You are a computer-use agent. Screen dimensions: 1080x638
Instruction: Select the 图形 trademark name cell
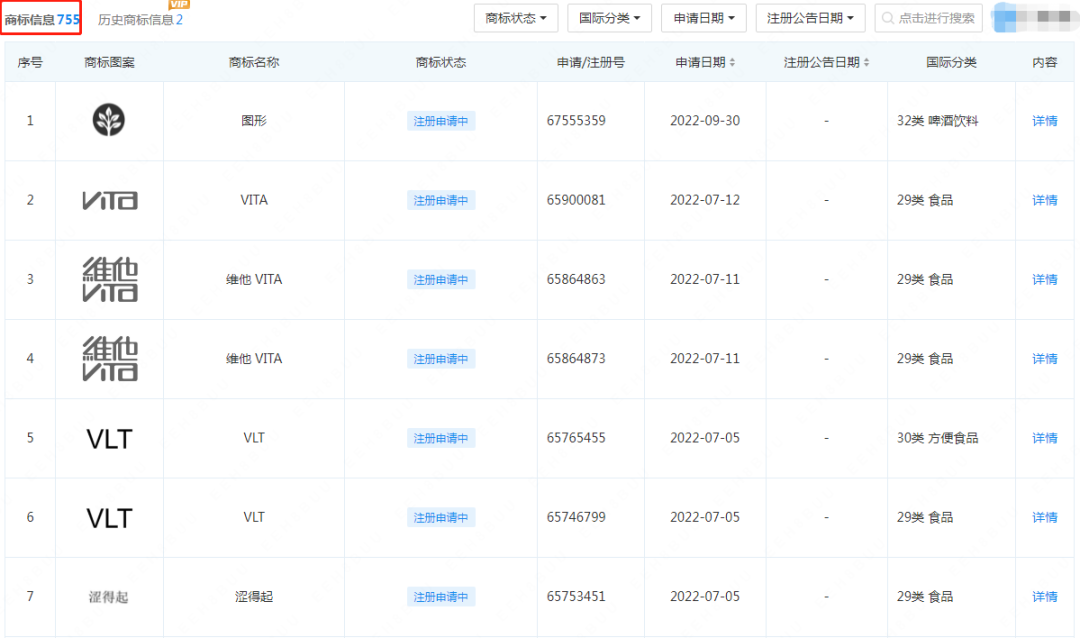coord(254,121)
